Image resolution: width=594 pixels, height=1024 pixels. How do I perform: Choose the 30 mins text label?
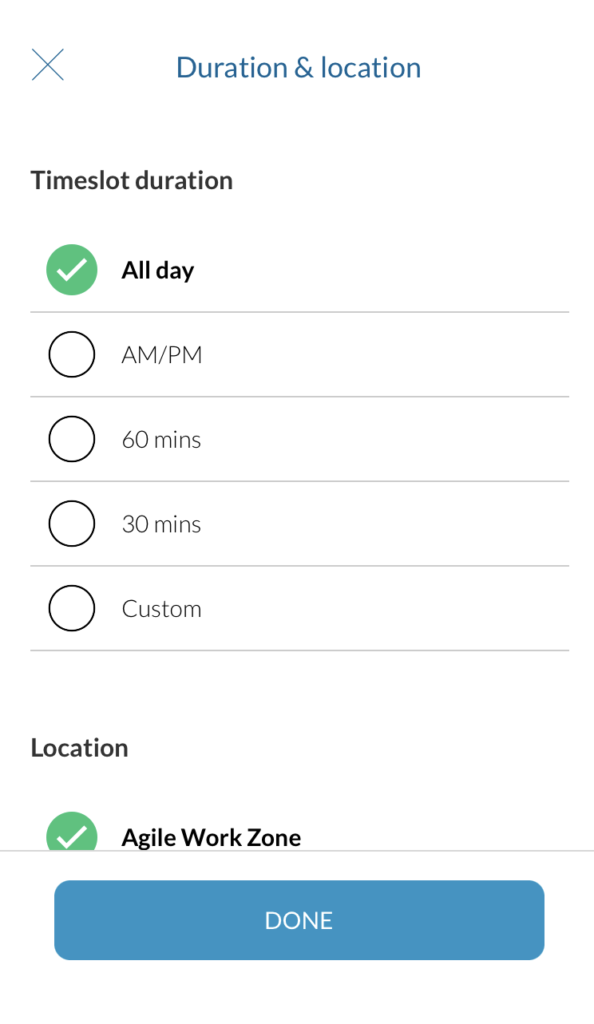[161, 524]
